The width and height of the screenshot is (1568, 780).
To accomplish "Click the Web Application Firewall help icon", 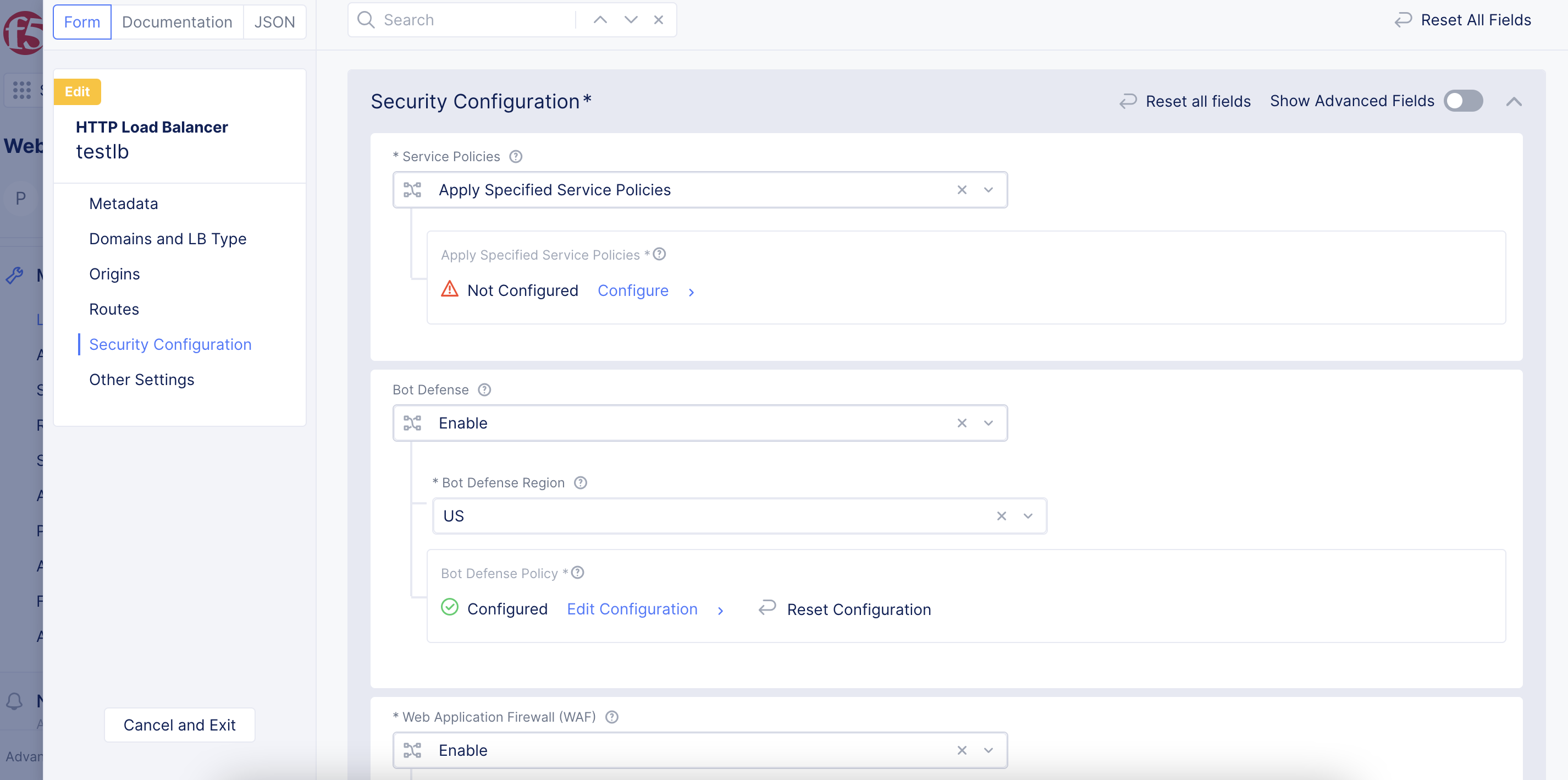I will pos(612,717).
